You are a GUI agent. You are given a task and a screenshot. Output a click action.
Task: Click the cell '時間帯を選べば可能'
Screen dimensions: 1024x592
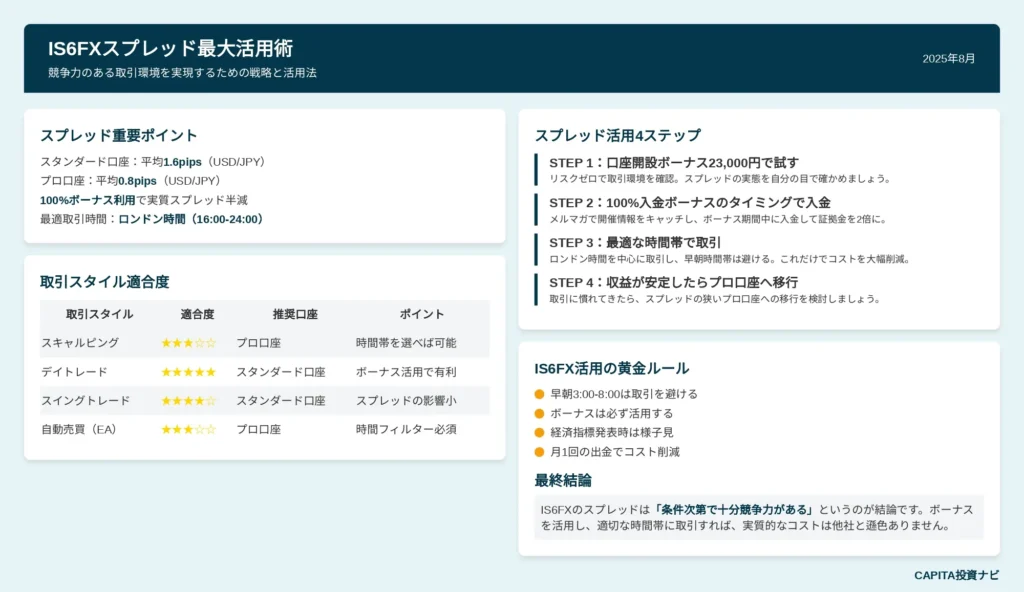pos(406,342)
